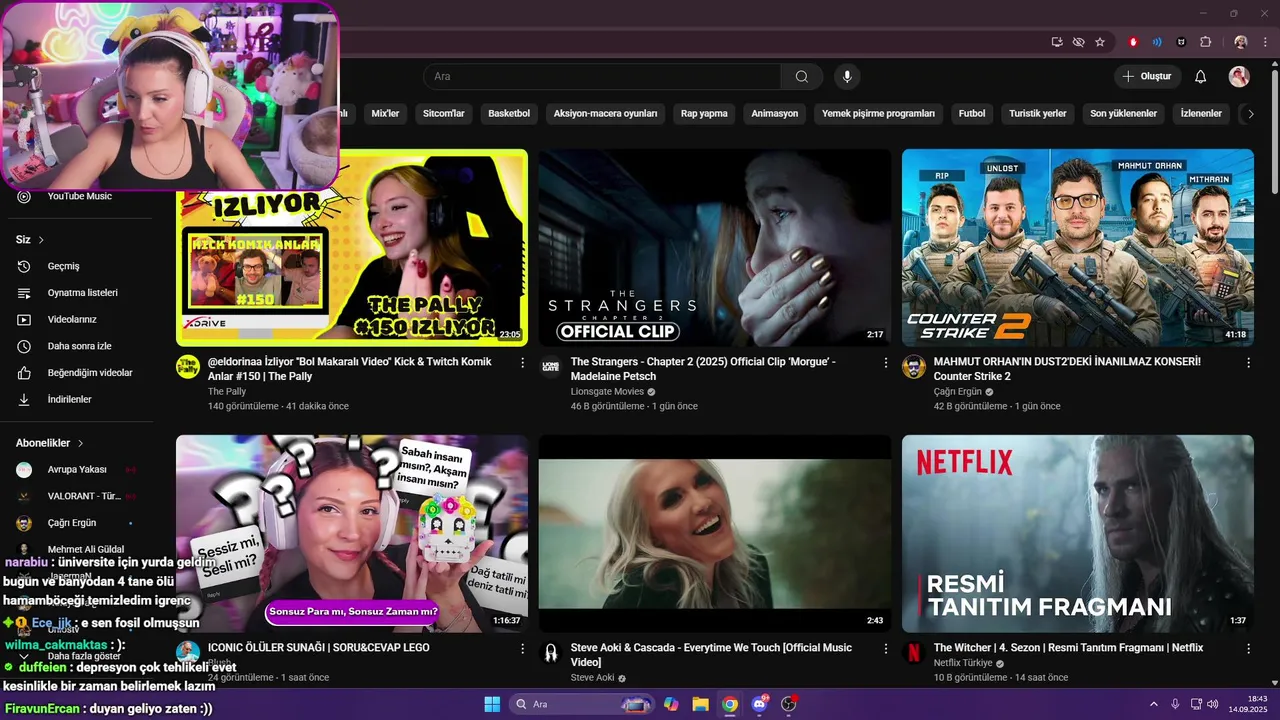
Task: Show hidden system tray icons
Action: [x=1153, y=704]
